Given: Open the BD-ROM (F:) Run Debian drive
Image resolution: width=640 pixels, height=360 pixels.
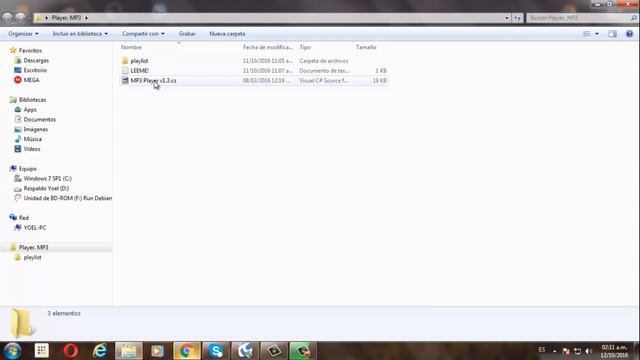Looking at the screenshot, I should click(x=67, y=198).
